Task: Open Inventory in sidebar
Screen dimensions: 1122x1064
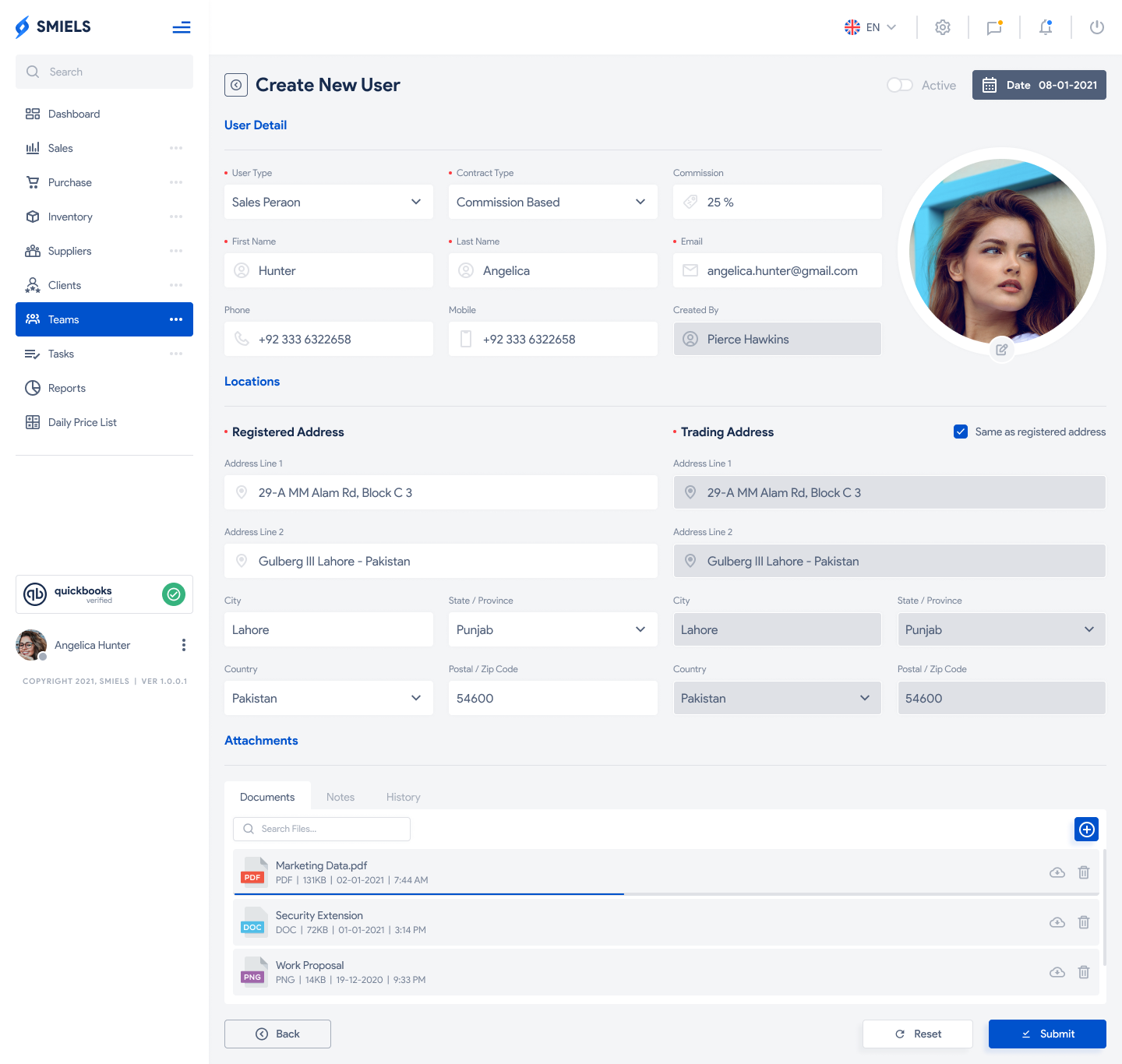Action: pos(104,217)
